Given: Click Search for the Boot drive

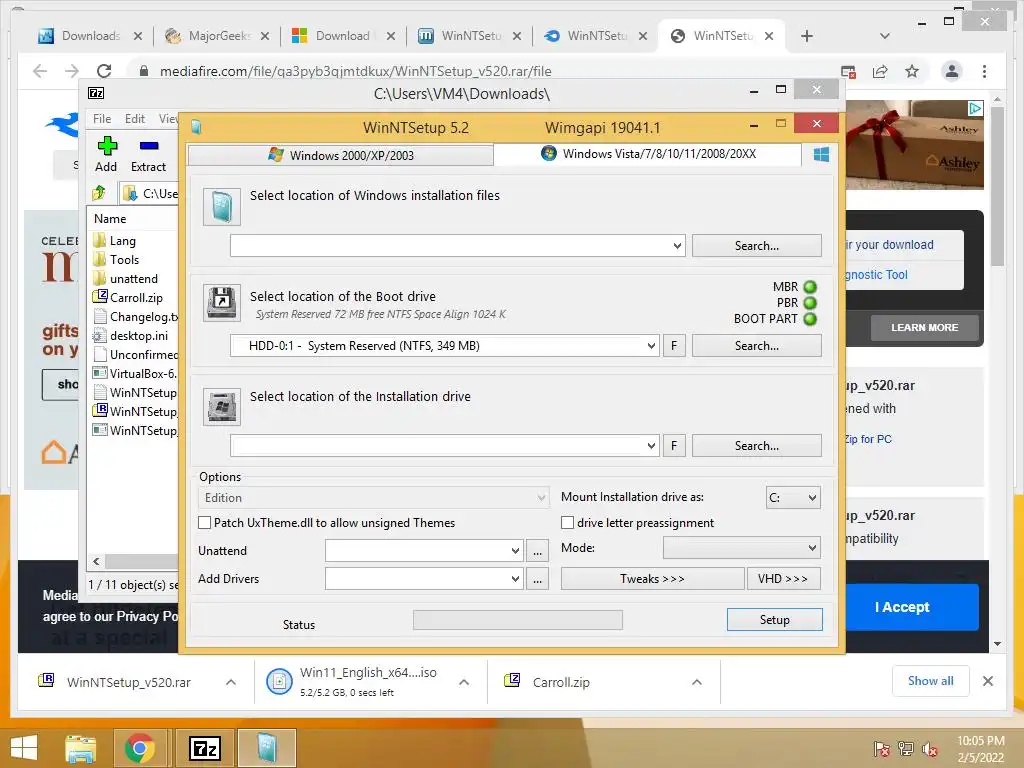Looking at the screenshot, I should click(756, 345).
